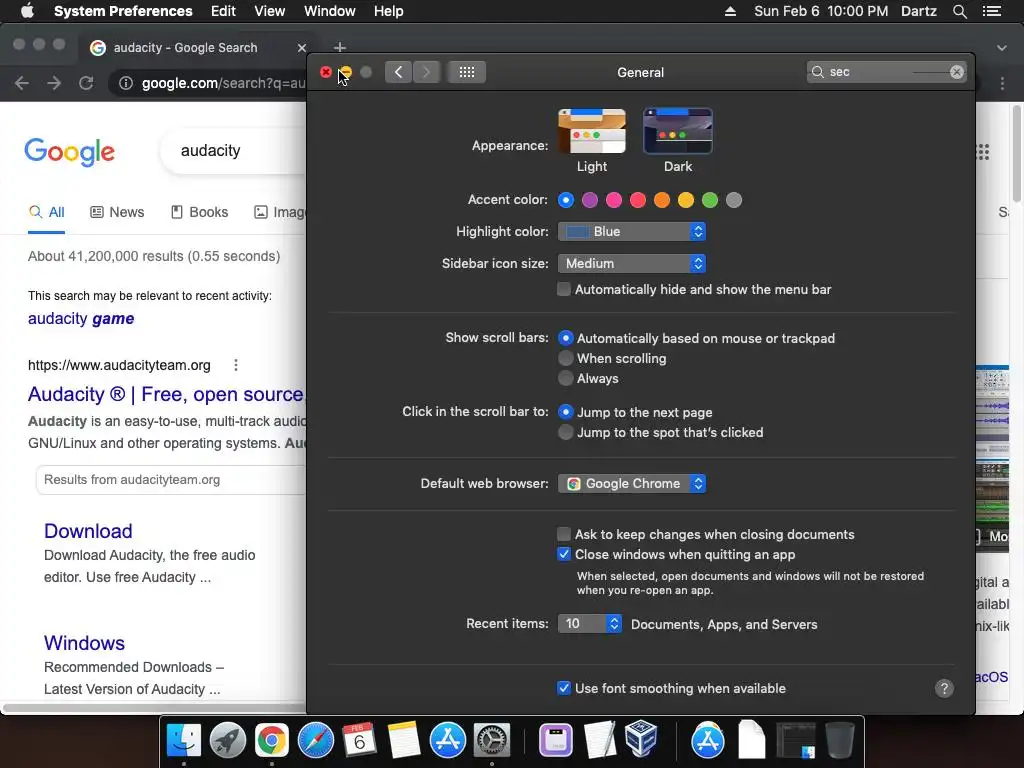Open the Default web browser dropdown

[x=632, y=484]
